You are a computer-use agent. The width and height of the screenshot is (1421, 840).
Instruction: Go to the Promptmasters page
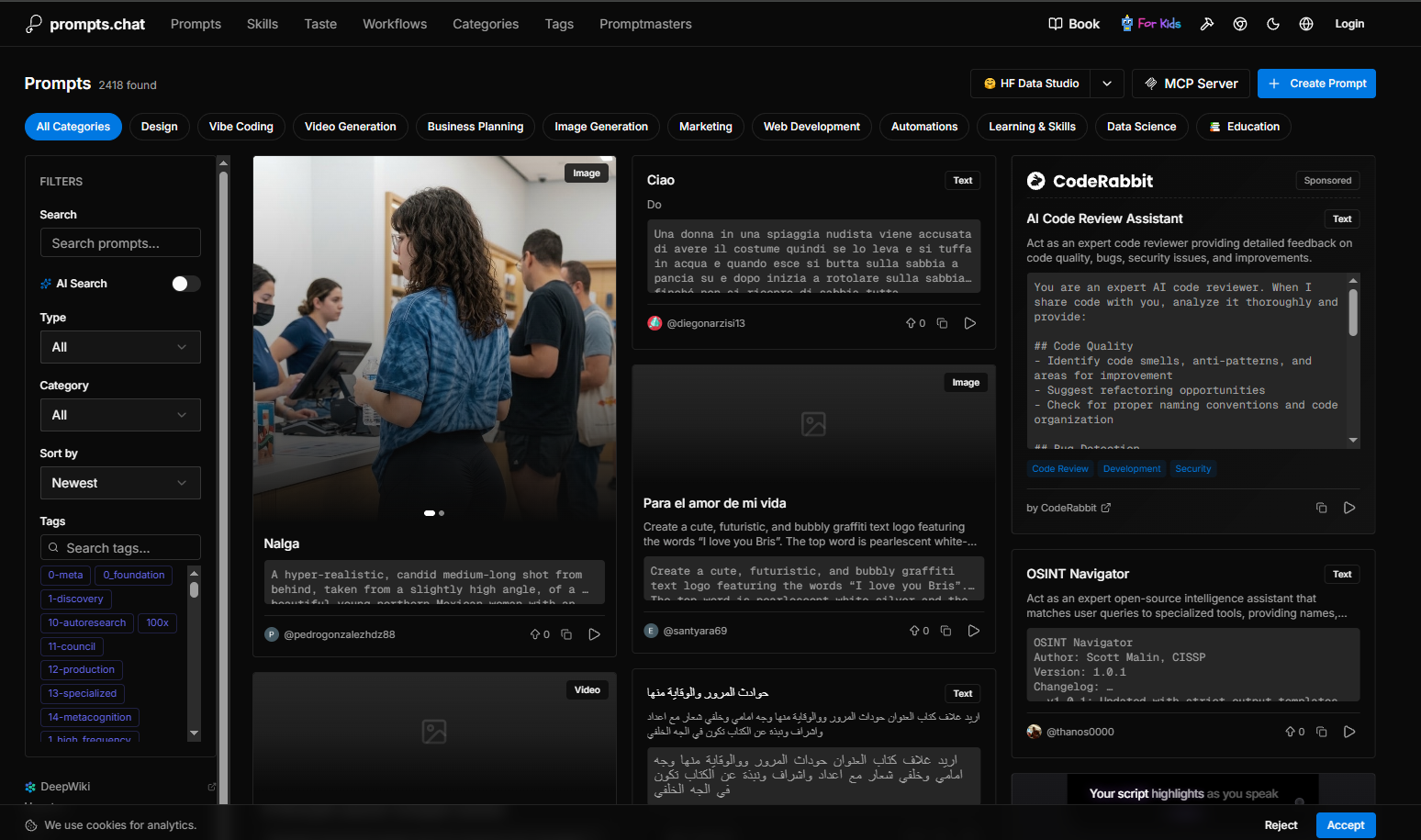pos(645,24)
